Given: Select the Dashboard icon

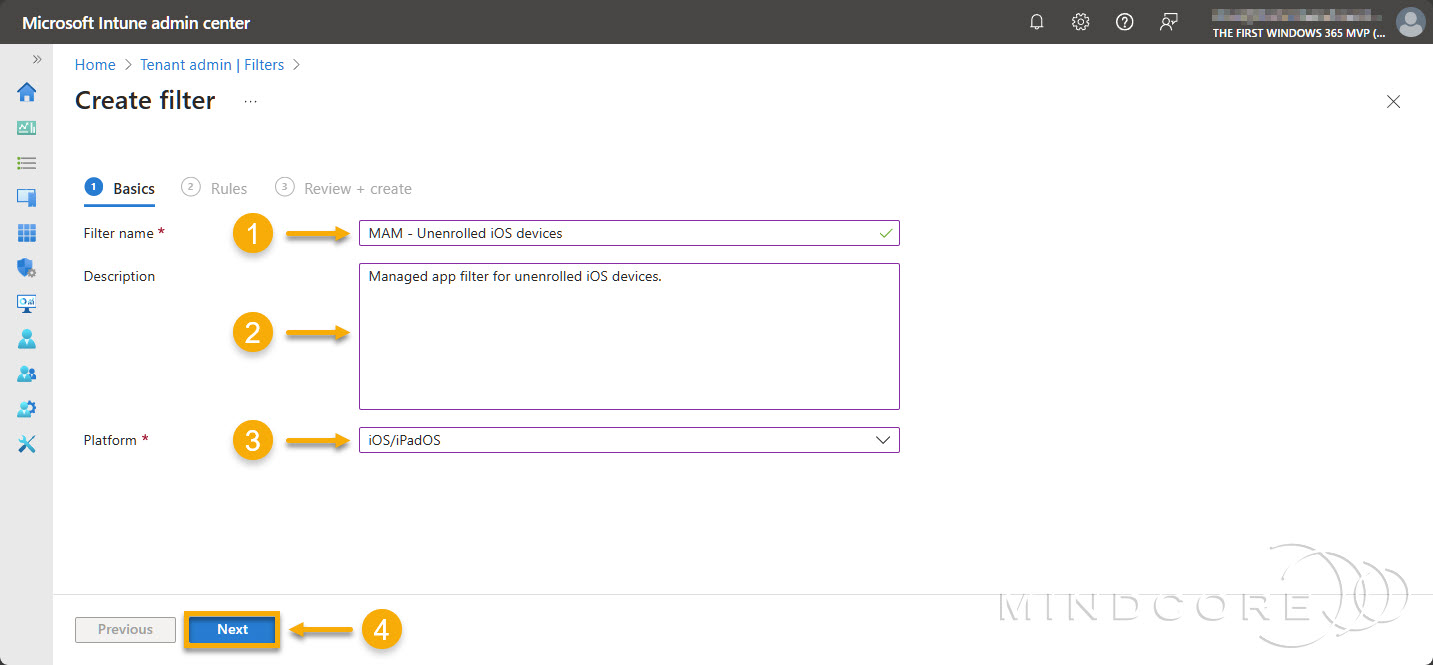Looking at the screenshot, I should tap(26, 127).
